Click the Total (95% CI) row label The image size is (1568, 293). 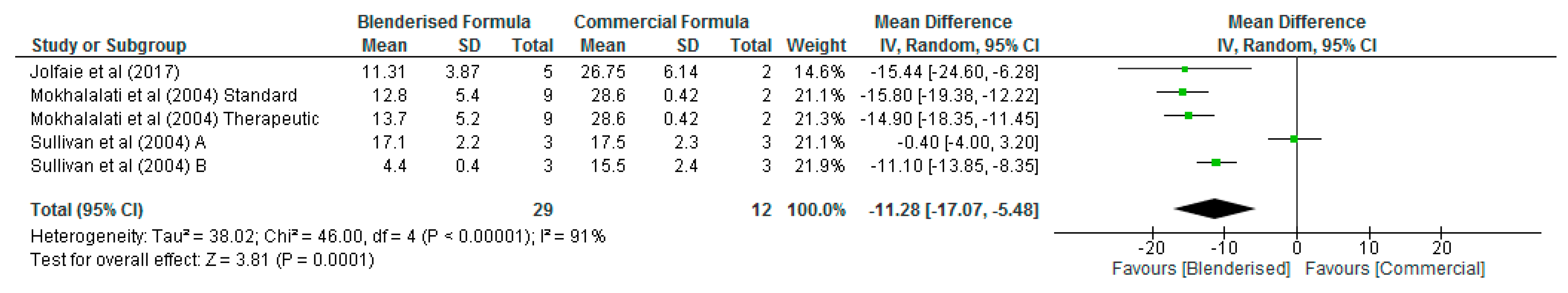[x=87, y=210]
